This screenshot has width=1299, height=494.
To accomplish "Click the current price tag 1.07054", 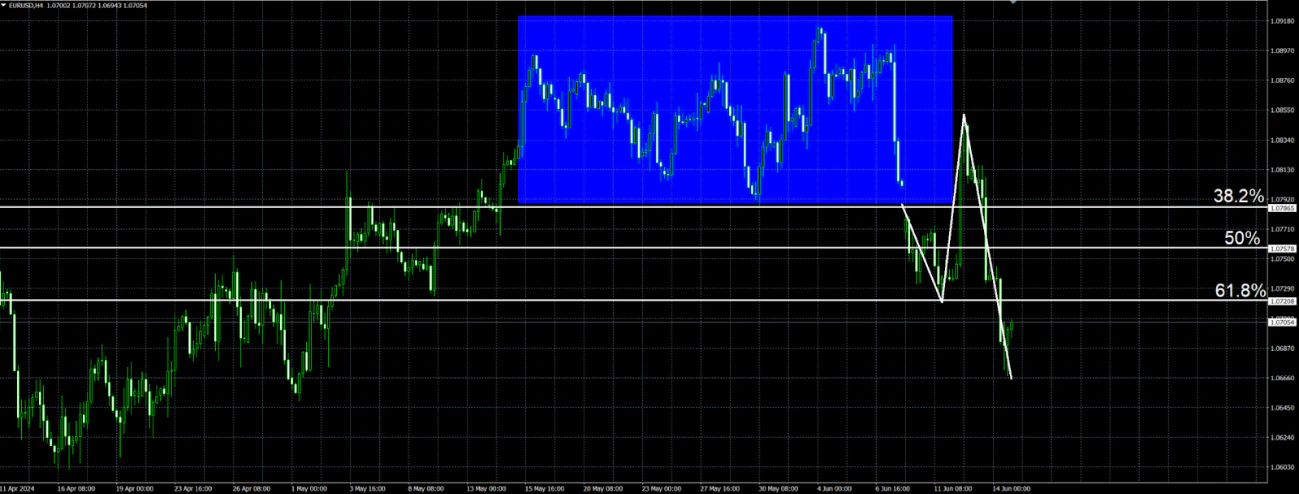I will click(1282, 322).
